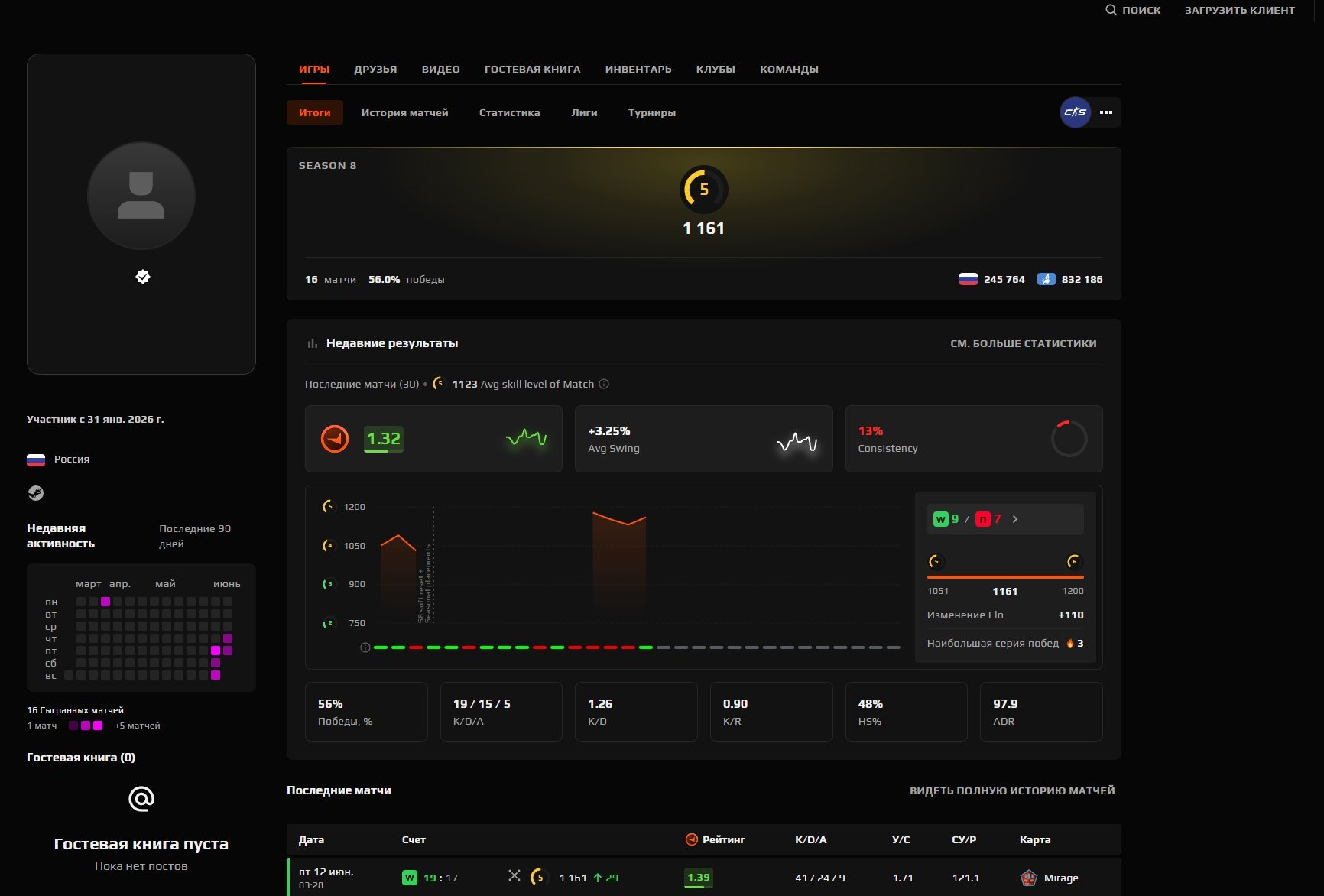Click the 56% Победы stat card
The height and width of the screenshot is (896, 1324).
pos(366,712)
